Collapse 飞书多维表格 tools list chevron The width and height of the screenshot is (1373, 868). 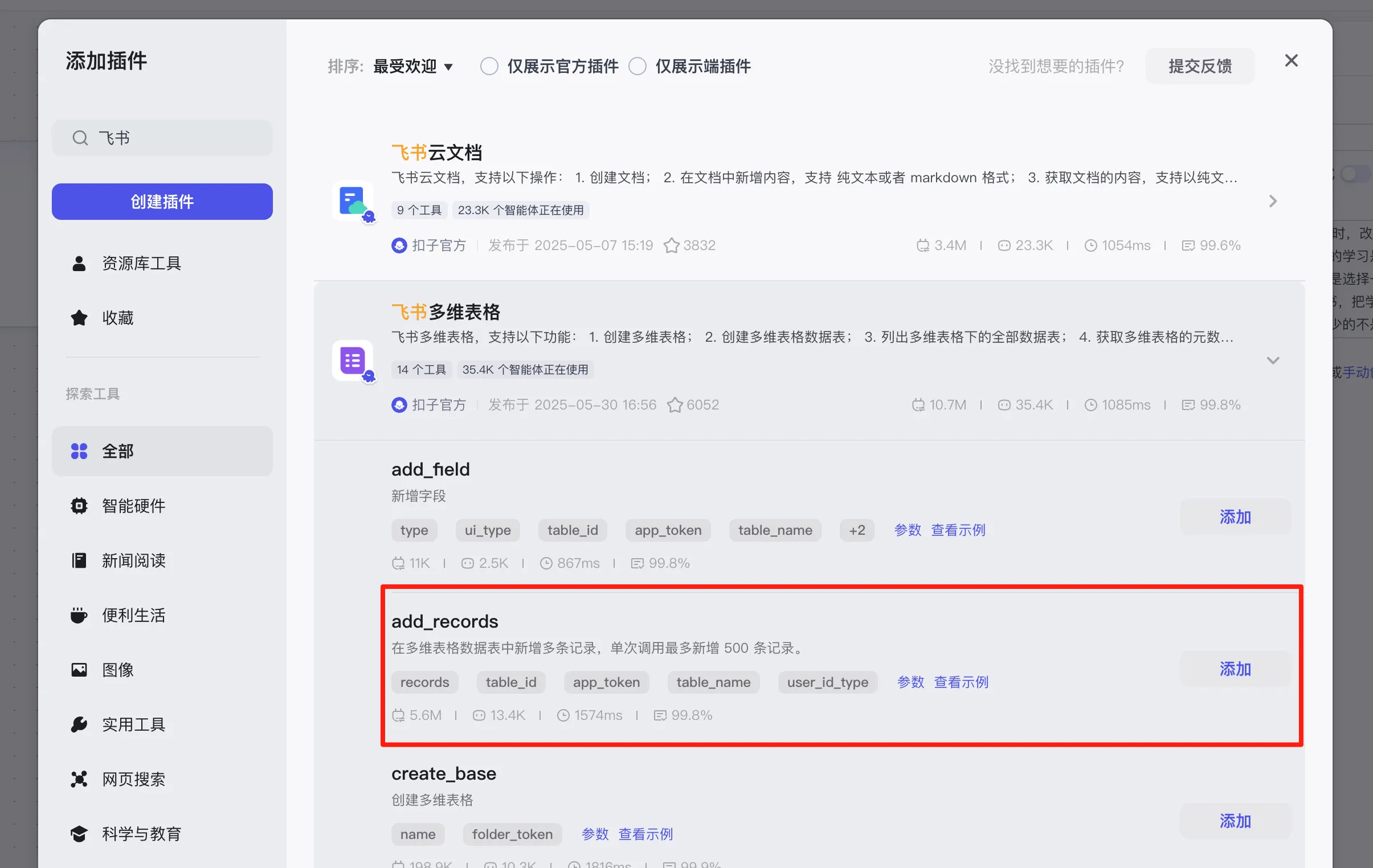click(1273, 361)
